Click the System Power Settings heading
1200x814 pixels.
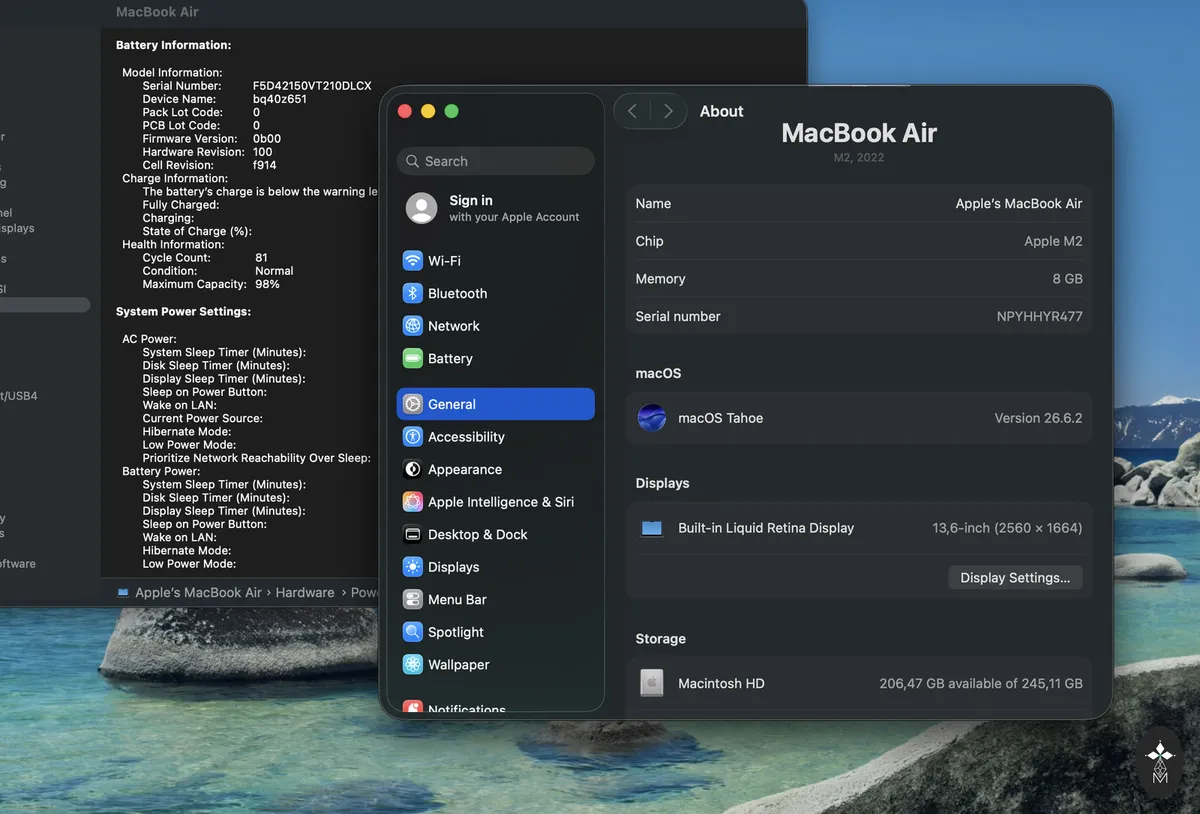183,312
